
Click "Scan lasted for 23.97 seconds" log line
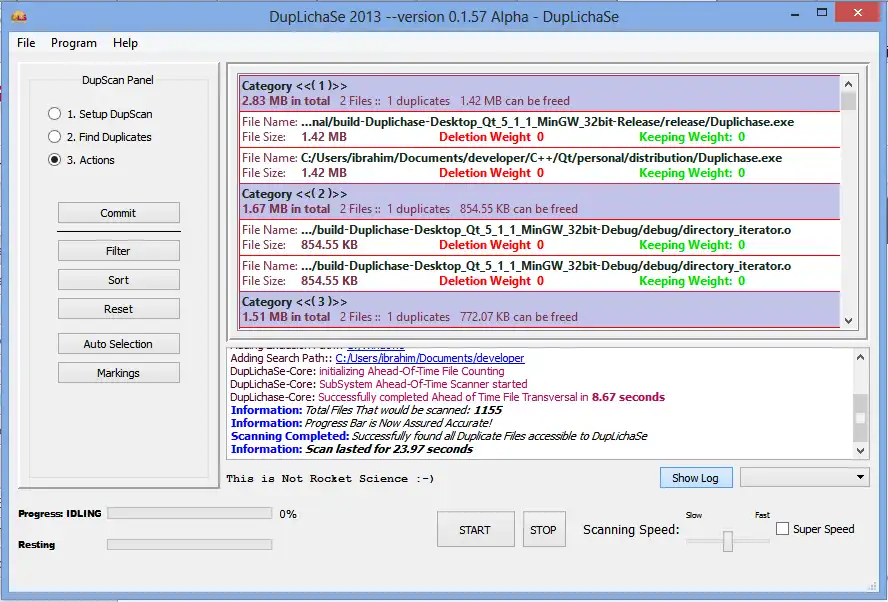point(352,449)
